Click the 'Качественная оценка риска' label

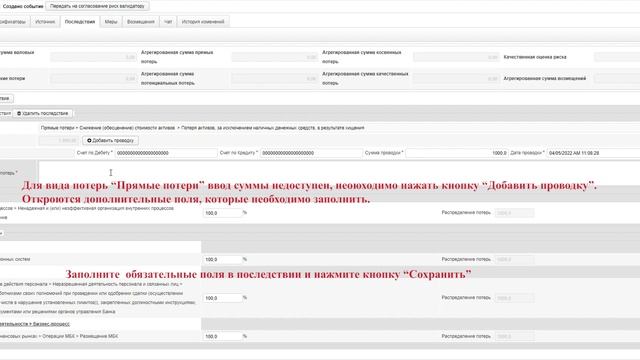tap(535, 57)
